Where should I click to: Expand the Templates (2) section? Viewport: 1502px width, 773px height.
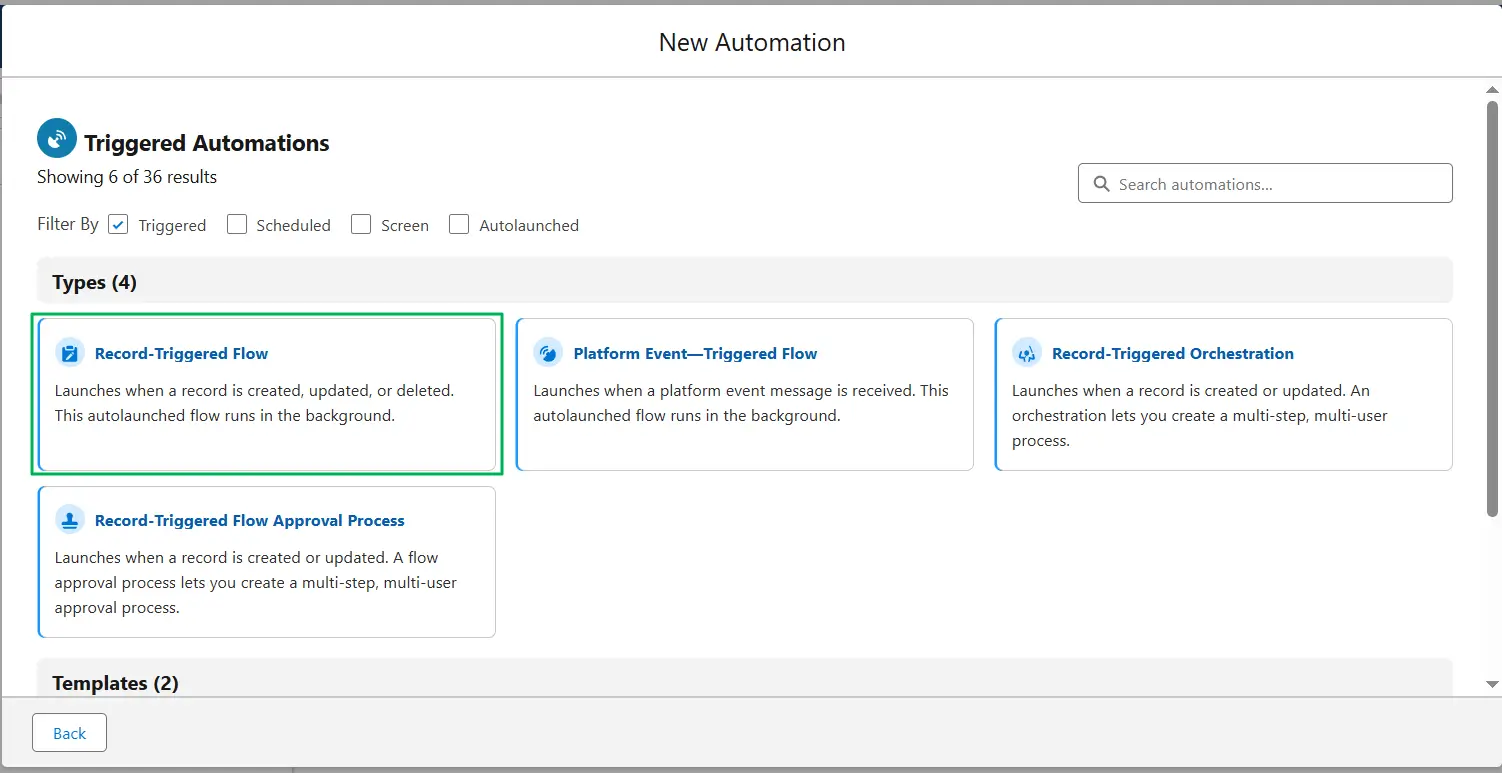pyautogui.click(x=115, y=683)
